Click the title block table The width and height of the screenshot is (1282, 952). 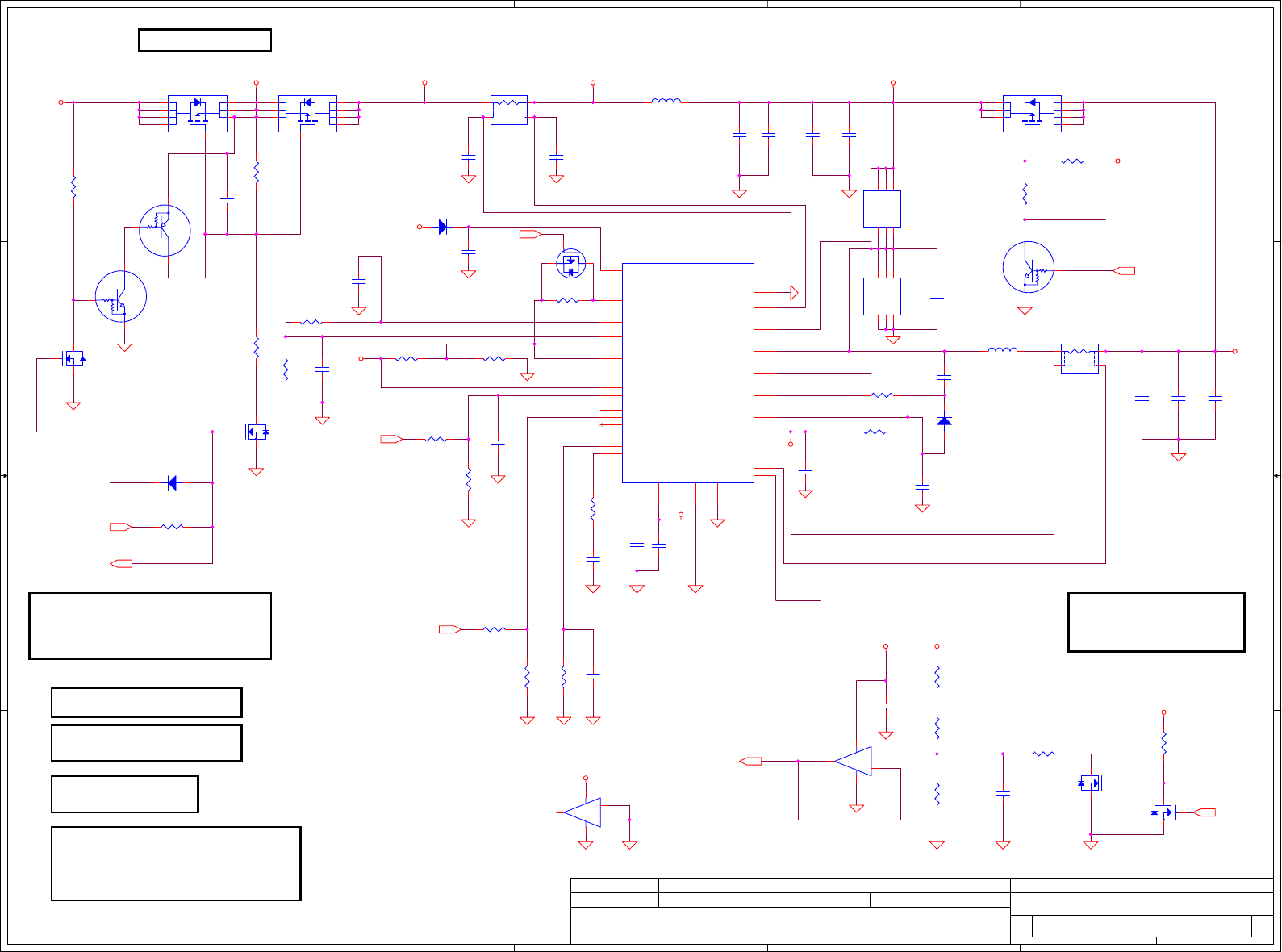[922, 911]
